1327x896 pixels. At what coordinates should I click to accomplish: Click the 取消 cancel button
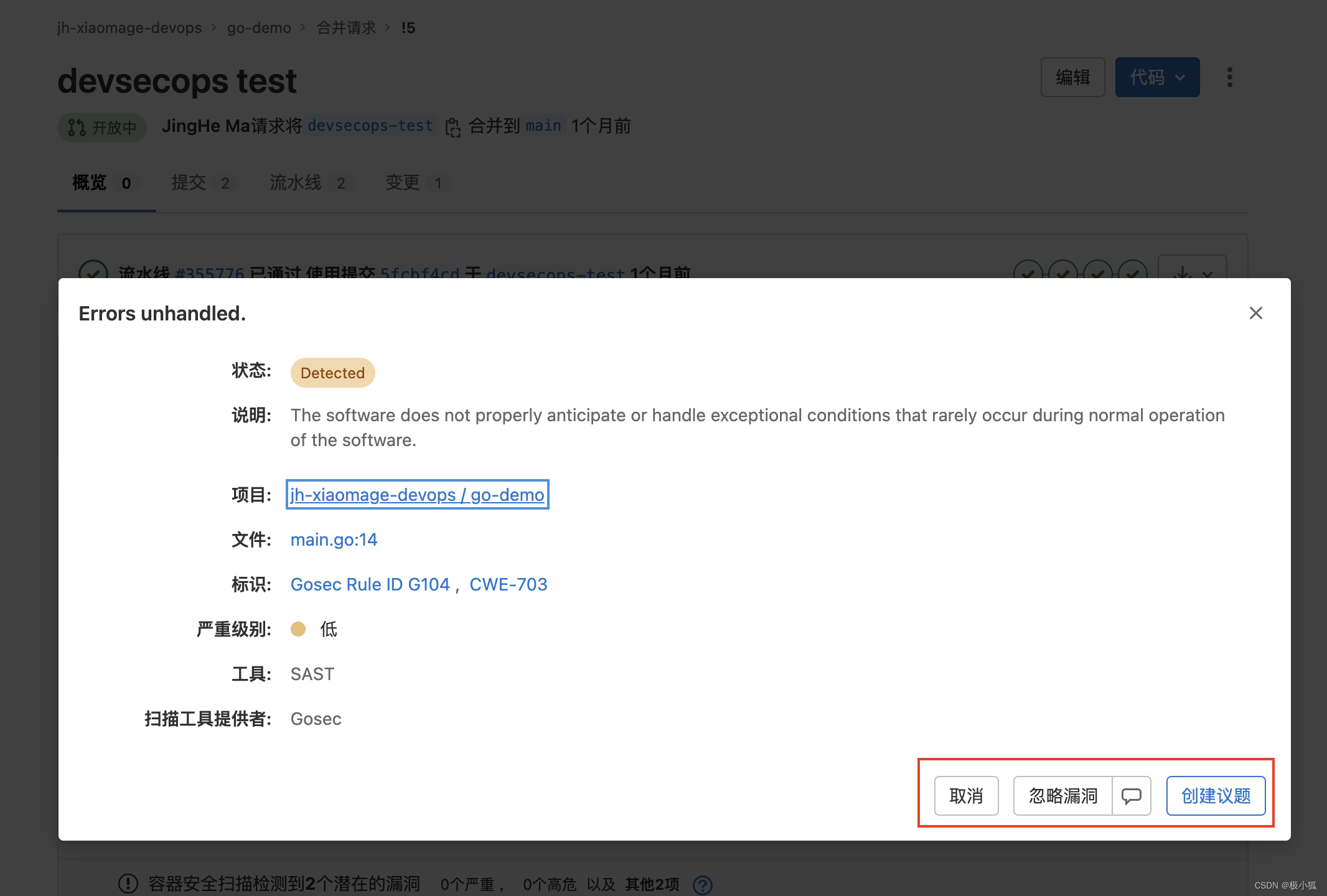click(x=966, y=795)
